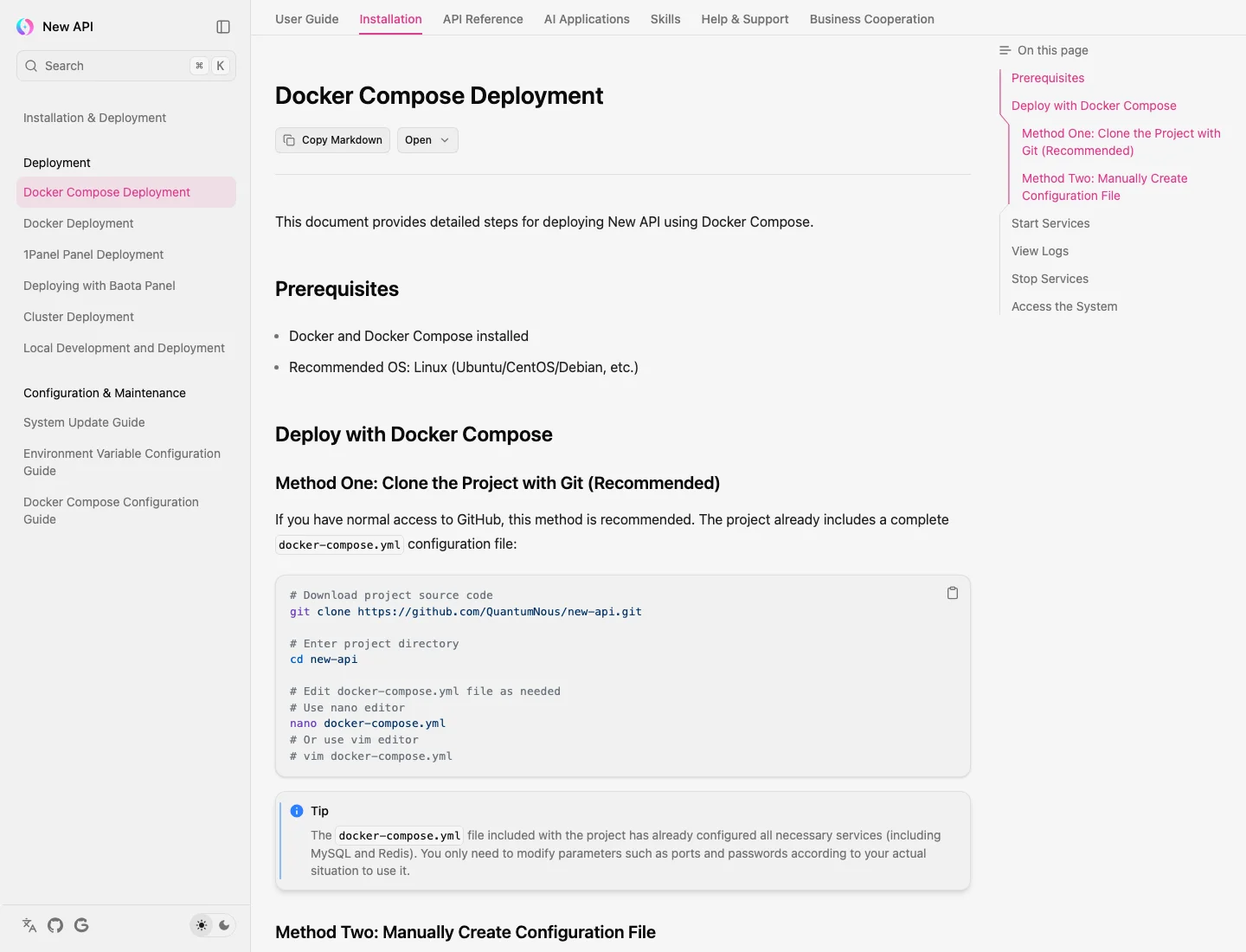This screenshot has height=952, width=1246.
Task: Click the Copy Markdown button
Action: click(333, 140)
